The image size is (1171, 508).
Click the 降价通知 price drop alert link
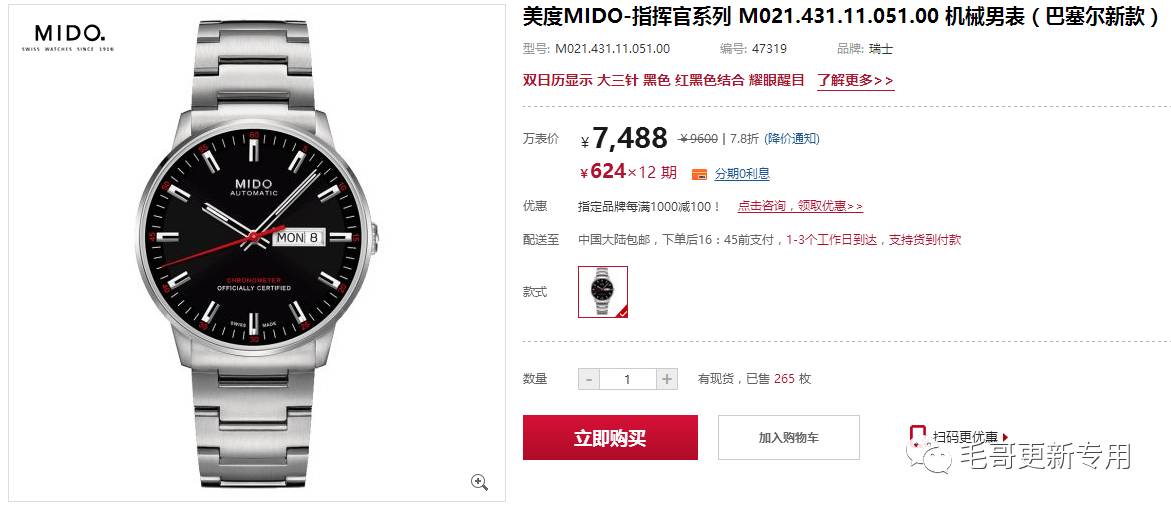pyautogui.click(x=792, y=138)
